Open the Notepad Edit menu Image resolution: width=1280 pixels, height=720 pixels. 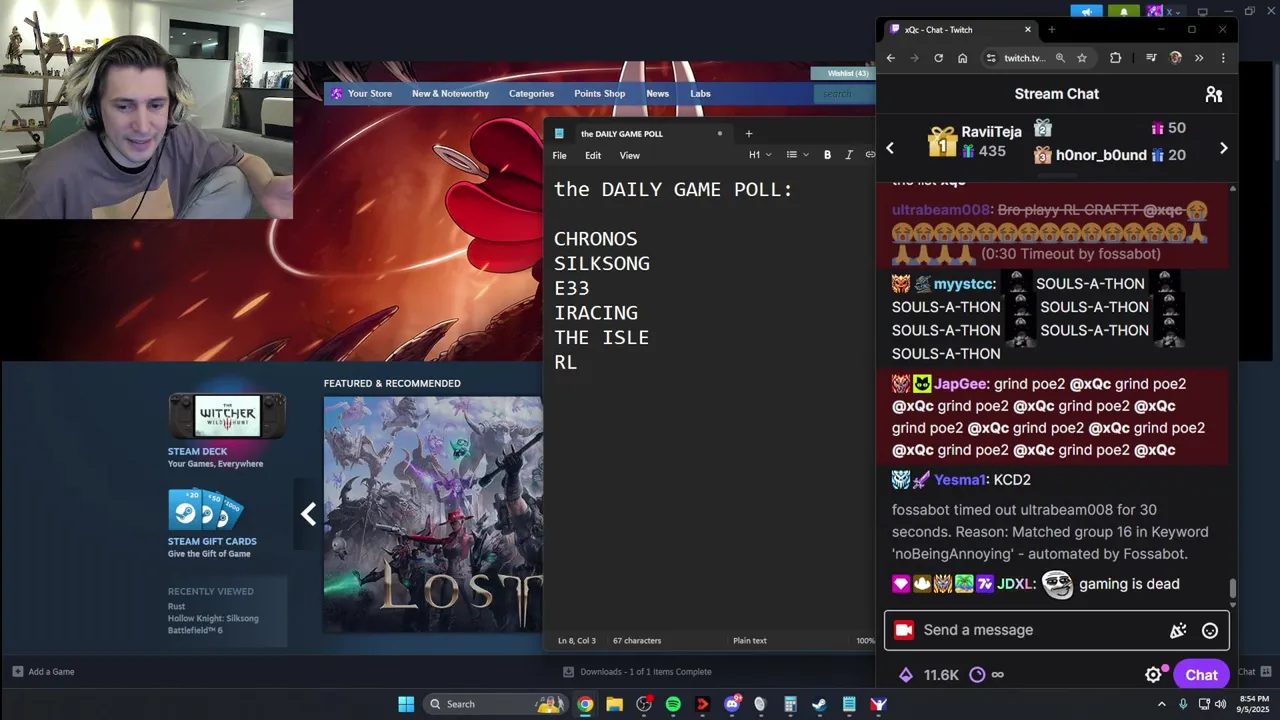[593, 155]
